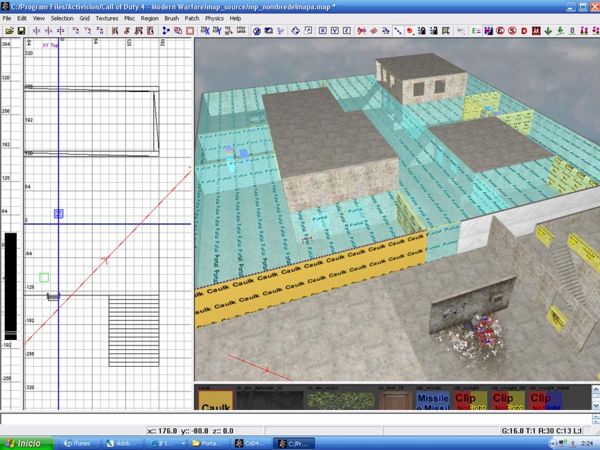The image size is (600, 450).
Task: Select the dark concrete texture thumbnail
Action: tap(270, 400)
